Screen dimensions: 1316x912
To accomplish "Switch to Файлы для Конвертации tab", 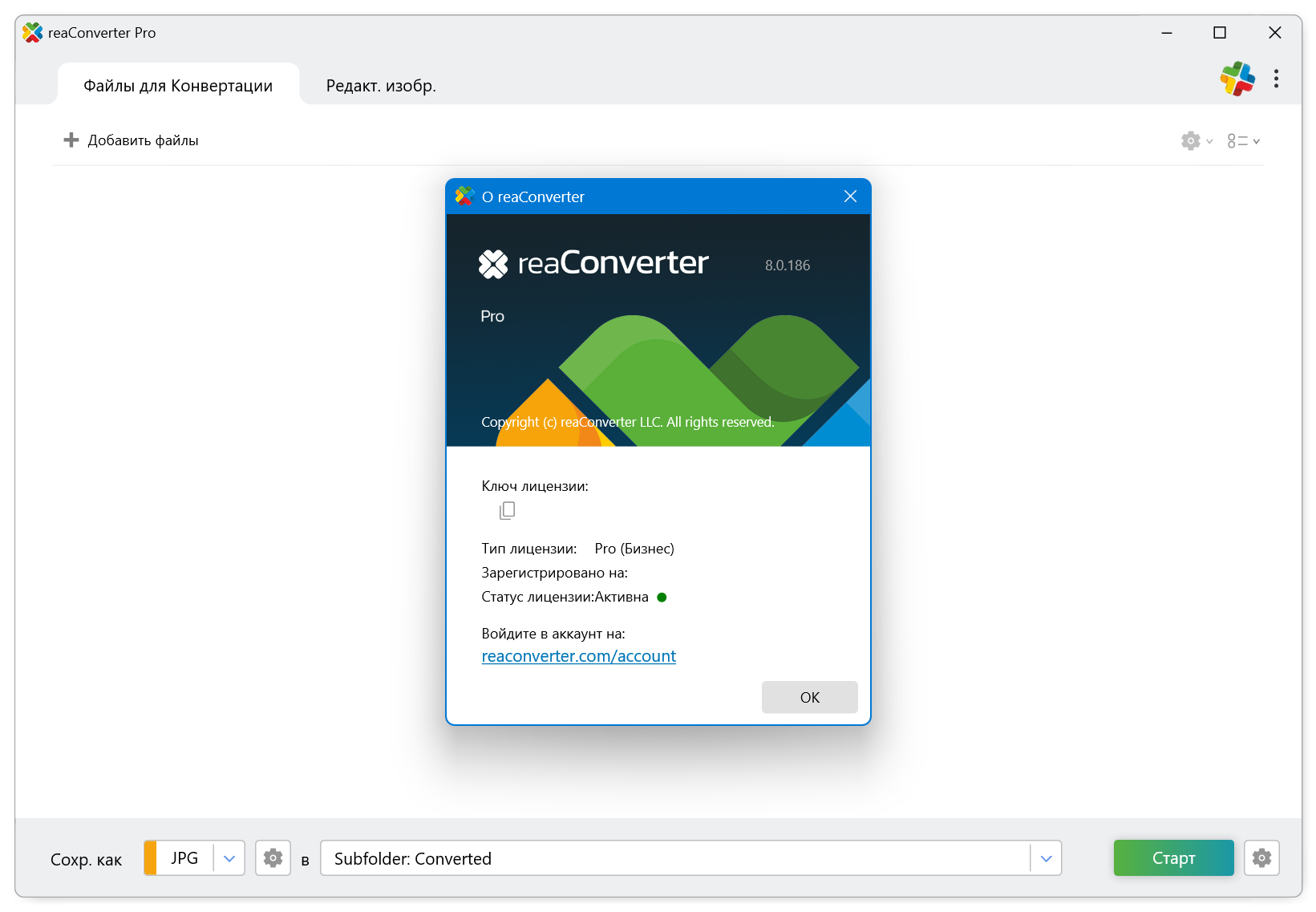I will coord(178,86).
